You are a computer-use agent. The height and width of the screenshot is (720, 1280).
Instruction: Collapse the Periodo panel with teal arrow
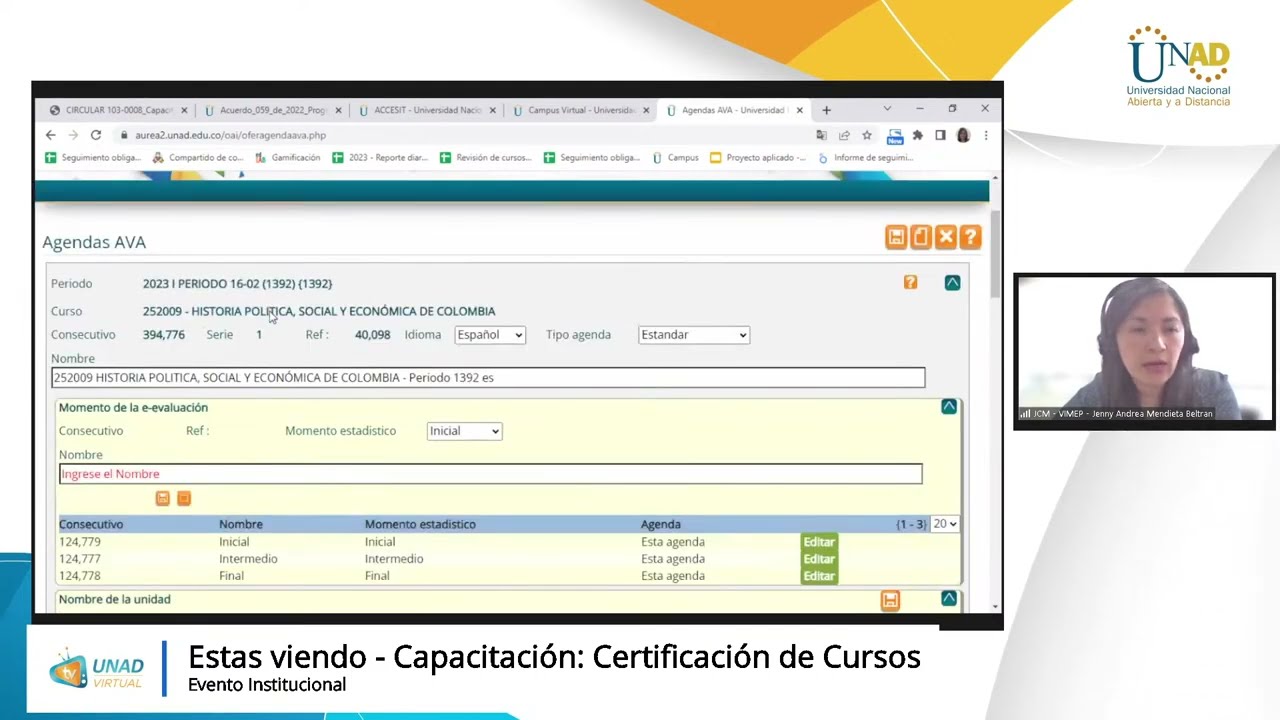click(x=952, y=283)
